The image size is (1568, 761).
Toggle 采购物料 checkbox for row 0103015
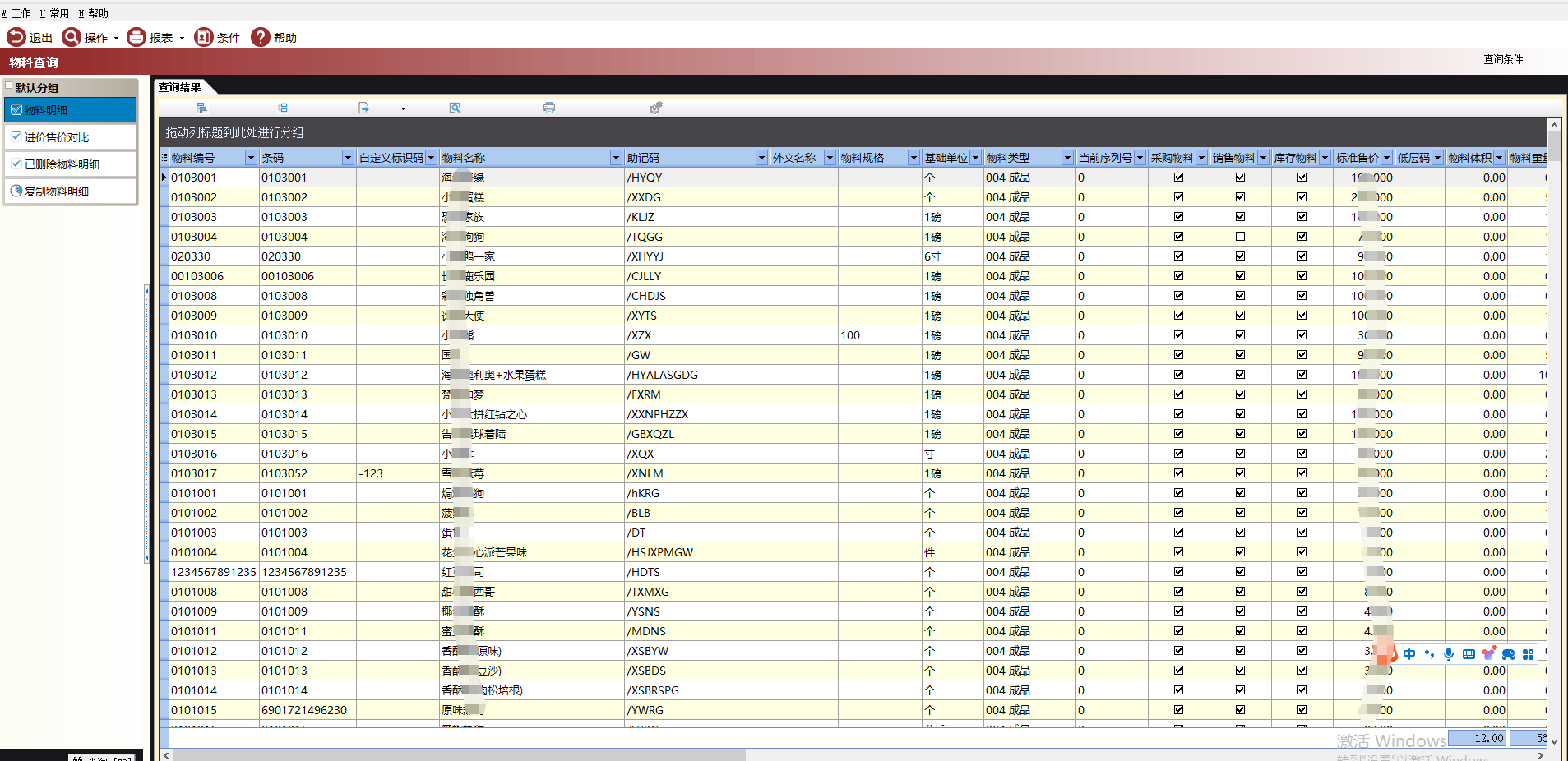point(1178,434)
